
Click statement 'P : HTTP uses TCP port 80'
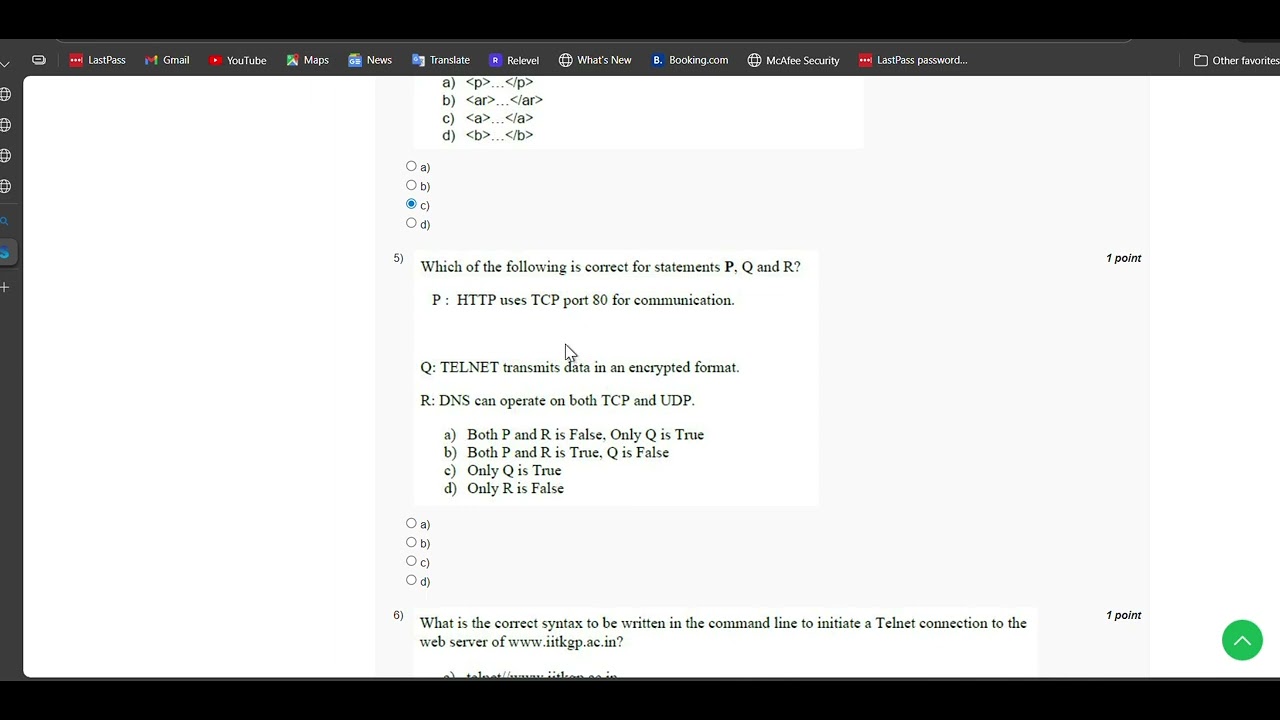(x=583, y=300)
